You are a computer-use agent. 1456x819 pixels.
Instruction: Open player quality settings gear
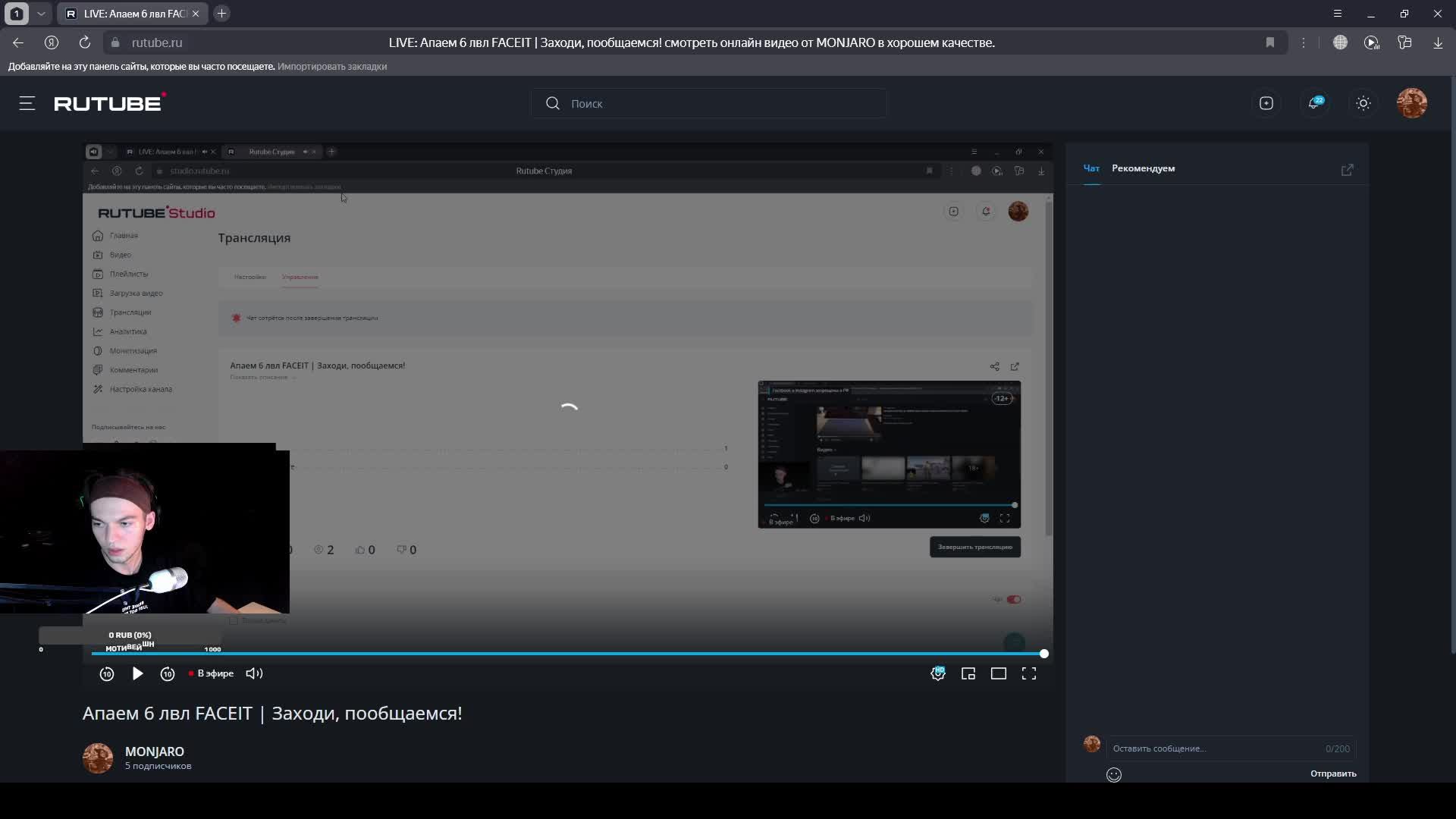[x=938, y=673]
